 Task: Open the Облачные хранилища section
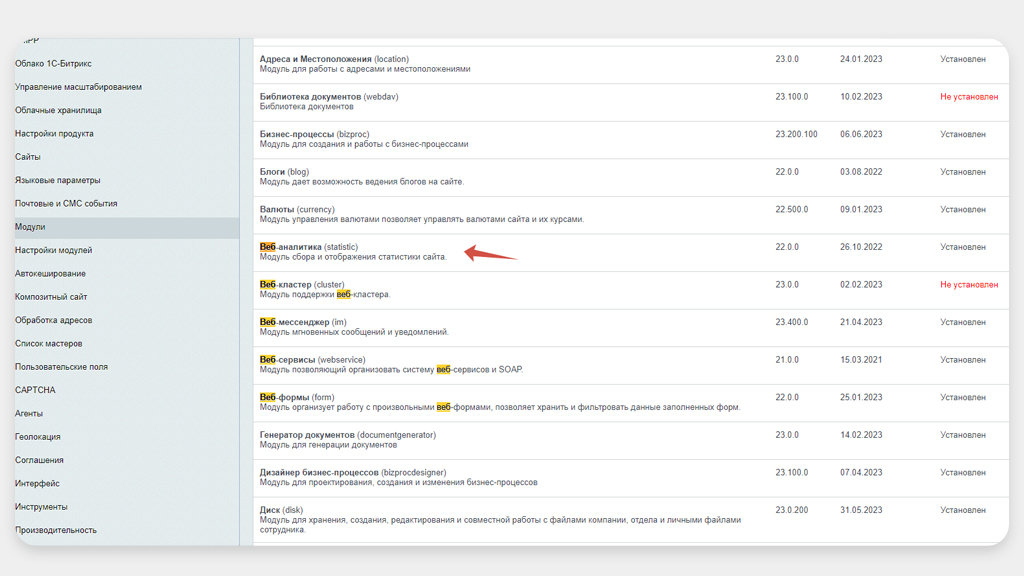58,110
